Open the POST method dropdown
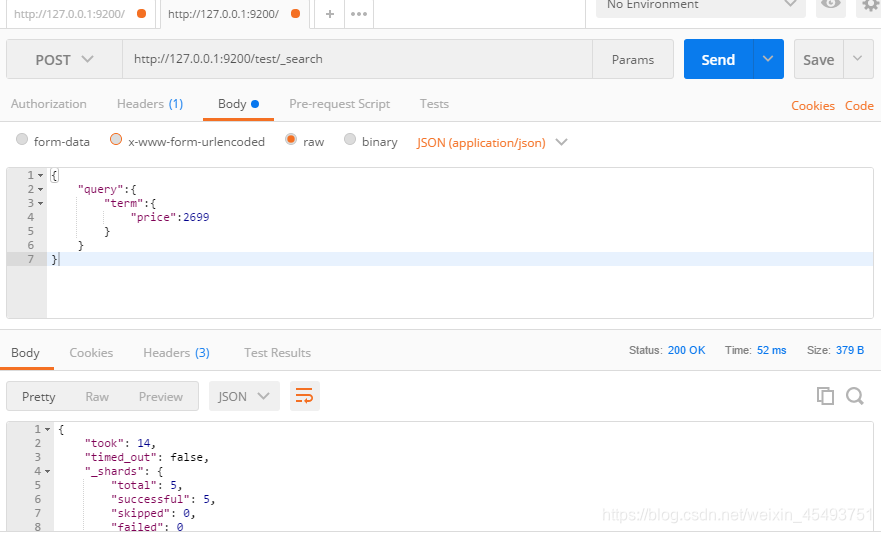Image resolution: width=881 pixels, height=533 pixels. click(64, 59)
